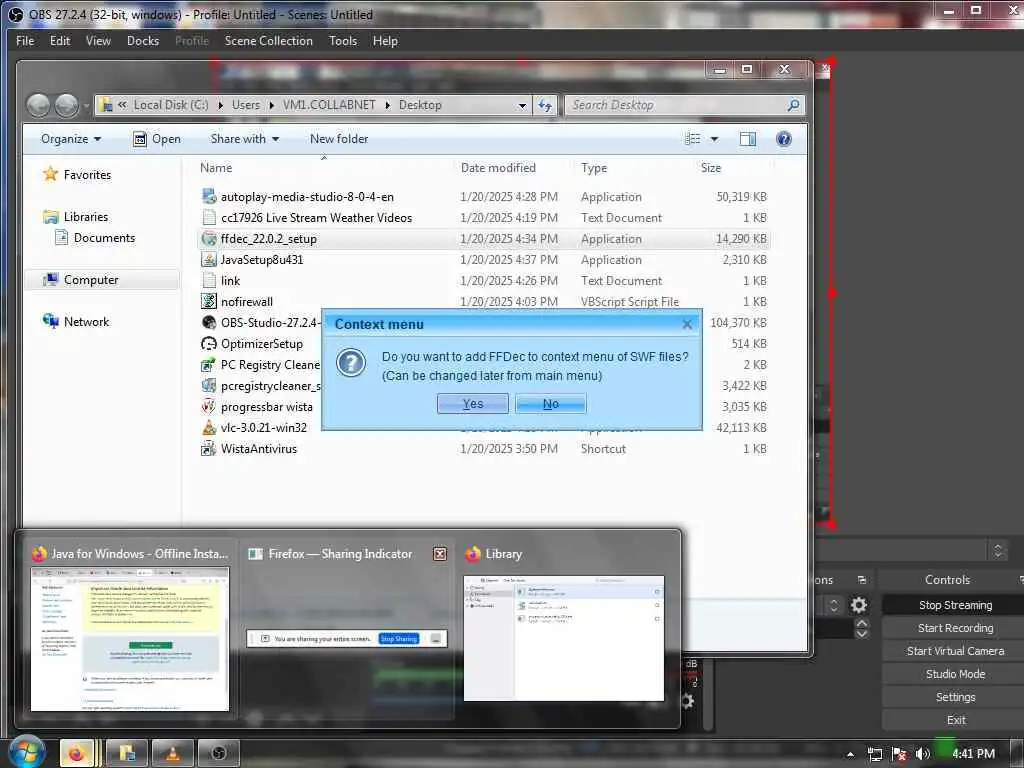Select the vlc-3.0.21-win32 cone icon
Viewport: 1024px width, 768px height.
coord(209,428)
